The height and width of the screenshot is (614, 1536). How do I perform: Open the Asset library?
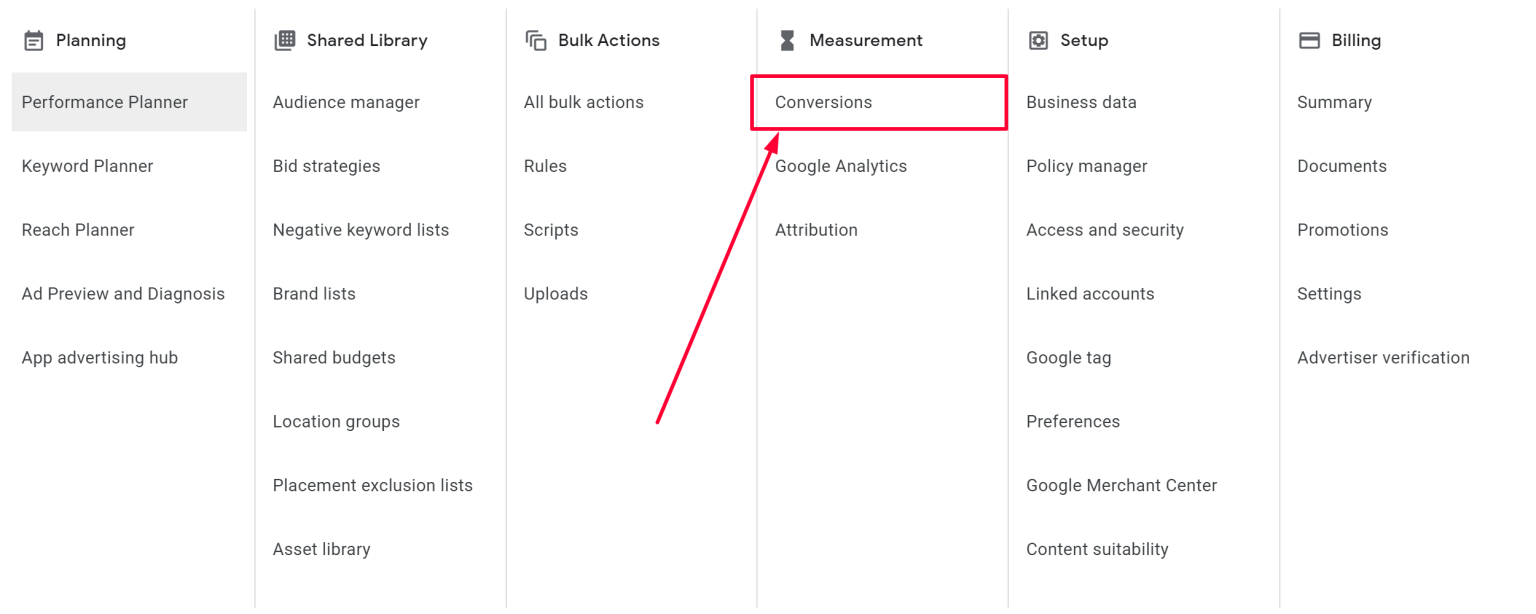(x=321, y=549)
